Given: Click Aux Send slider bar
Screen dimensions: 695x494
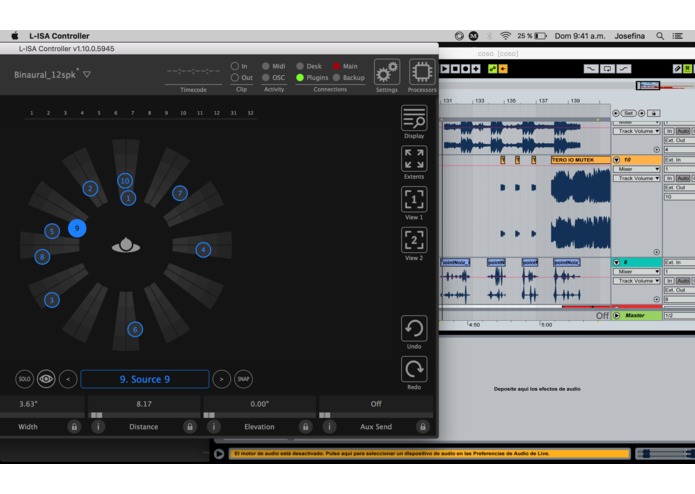Looking at the screenshot, I should 376,415.
